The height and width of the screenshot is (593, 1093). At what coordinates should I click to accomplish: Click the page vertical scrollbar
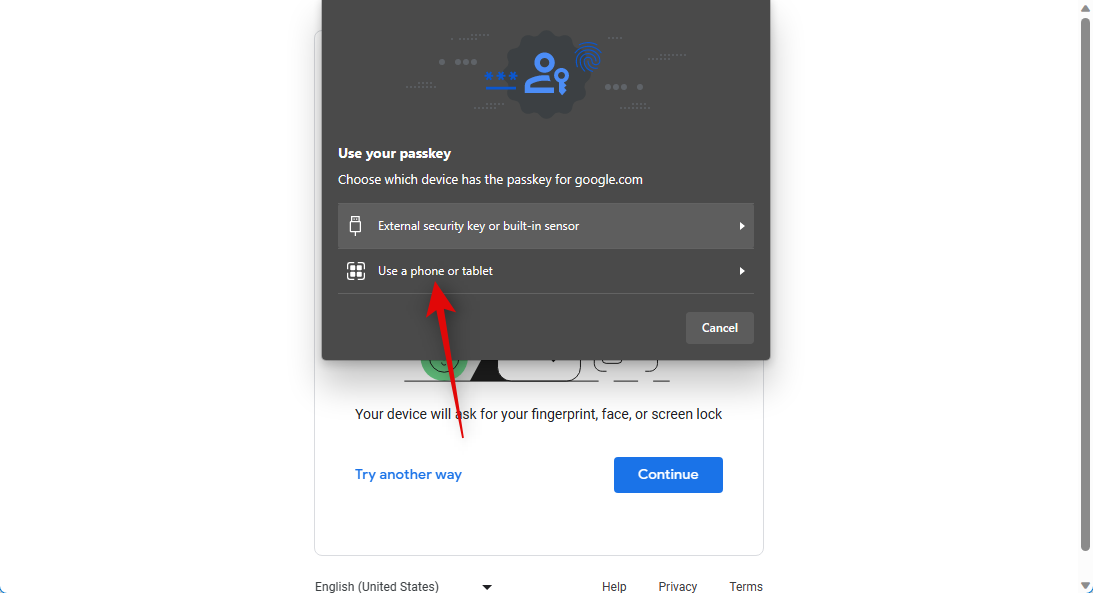click(1085, 284)
